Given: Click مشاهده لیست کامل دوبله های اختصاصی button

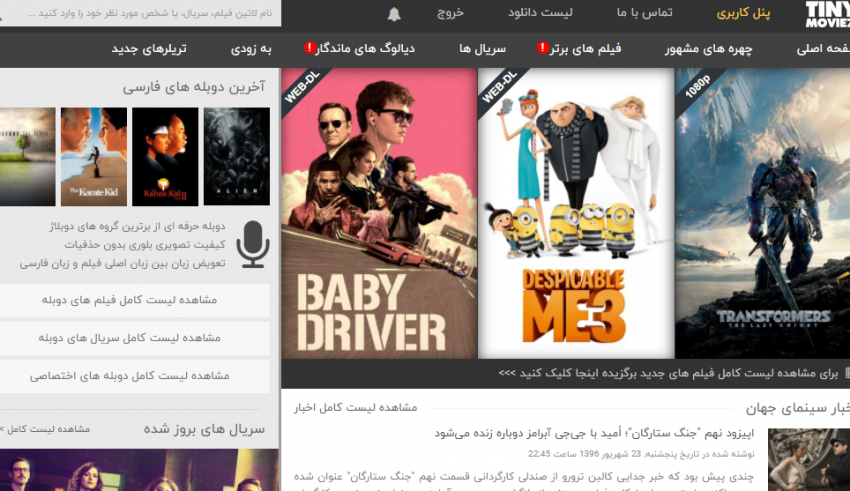Looking at the screenshot, I should (134, 376).
